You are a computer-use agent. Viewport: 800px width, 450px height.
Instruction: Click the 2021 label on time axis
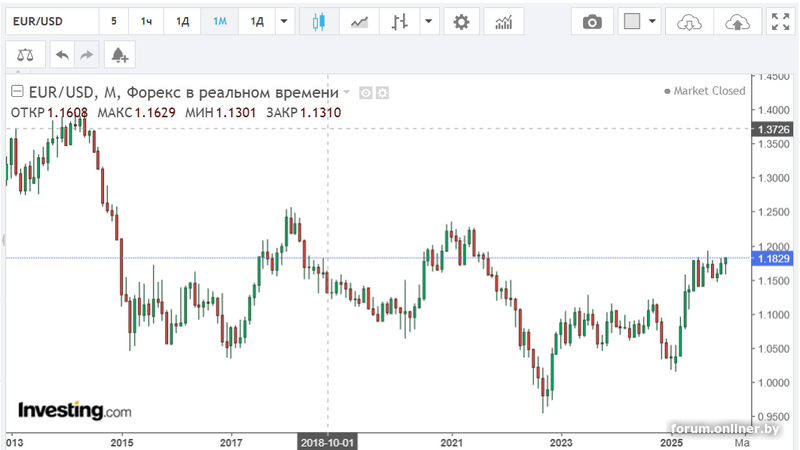452,442
